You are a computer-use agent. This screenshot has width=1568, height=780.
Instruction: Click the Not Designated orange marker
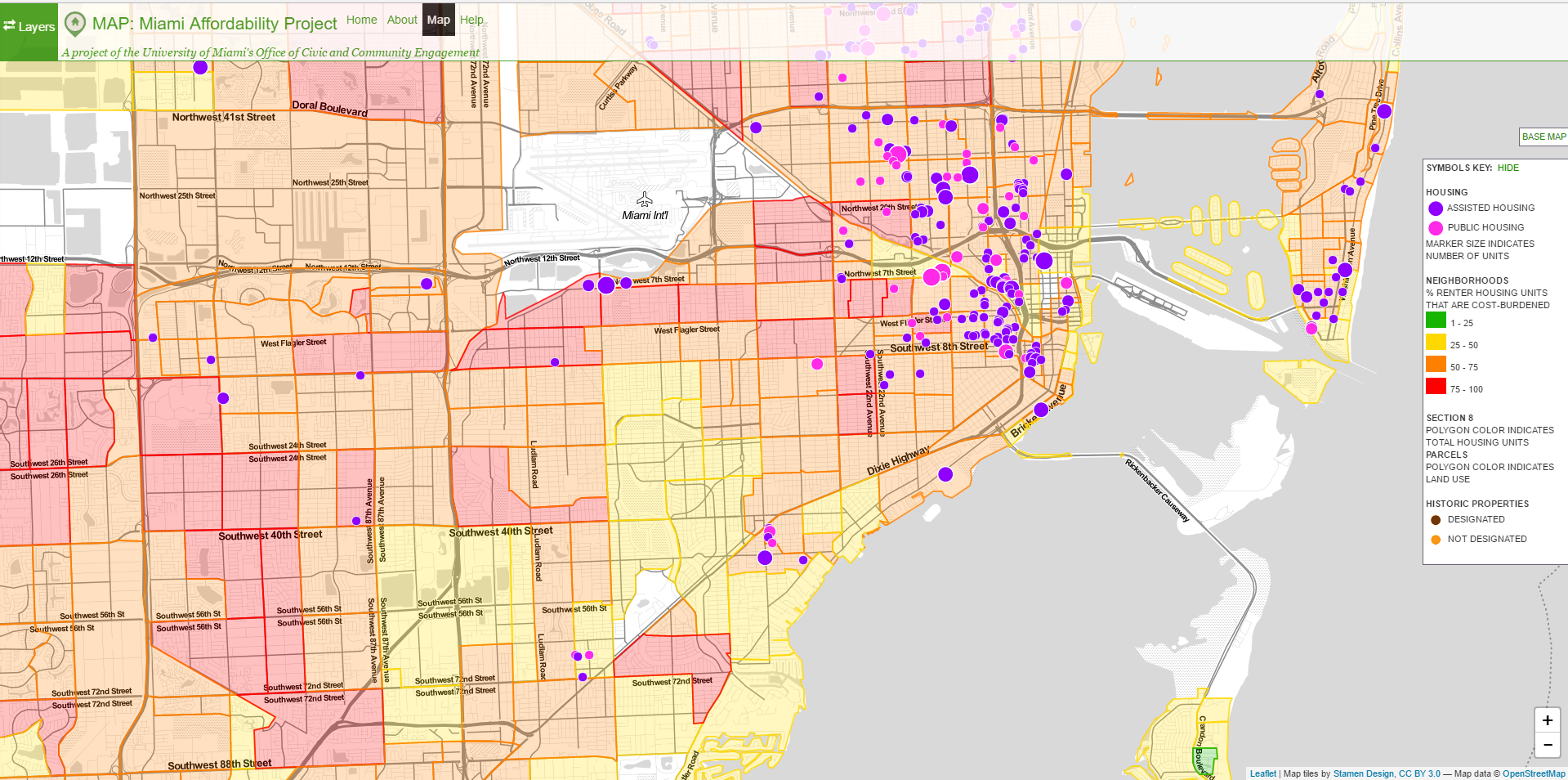1436,540
